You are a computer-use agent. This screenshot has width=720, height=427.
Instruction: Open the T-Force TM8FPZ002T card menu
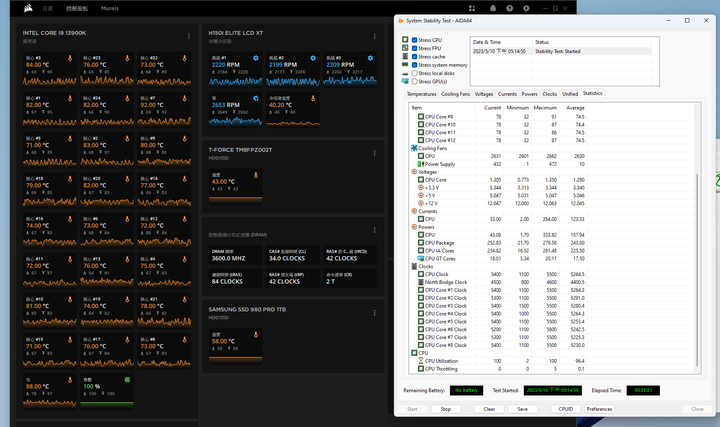coord(375,153)
